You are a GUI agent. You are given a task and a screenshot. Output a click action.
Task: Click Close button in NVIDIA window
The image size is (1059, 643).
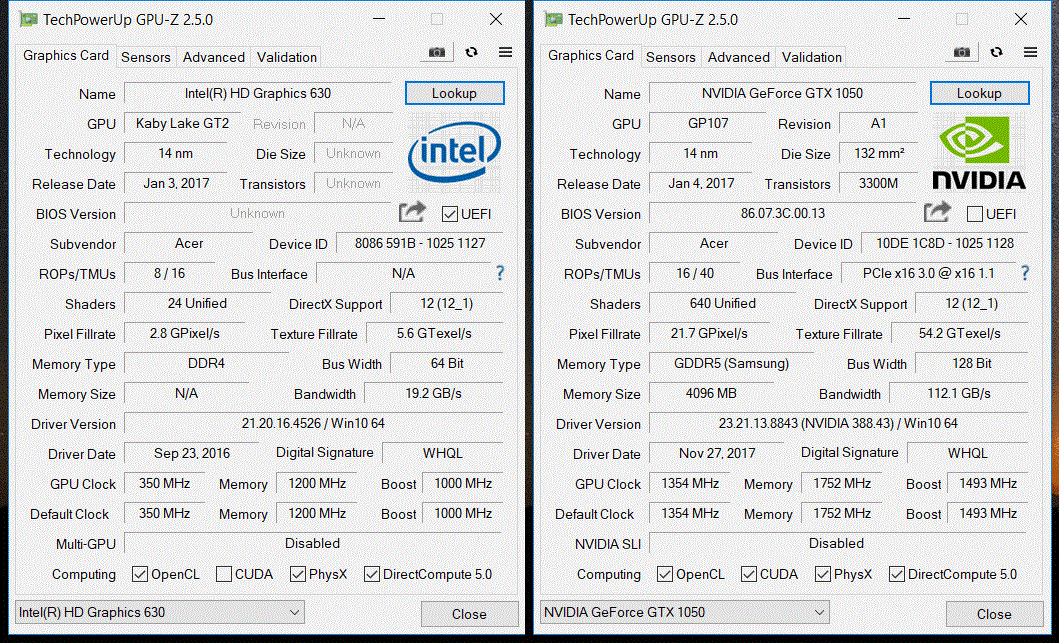point(994,614)
